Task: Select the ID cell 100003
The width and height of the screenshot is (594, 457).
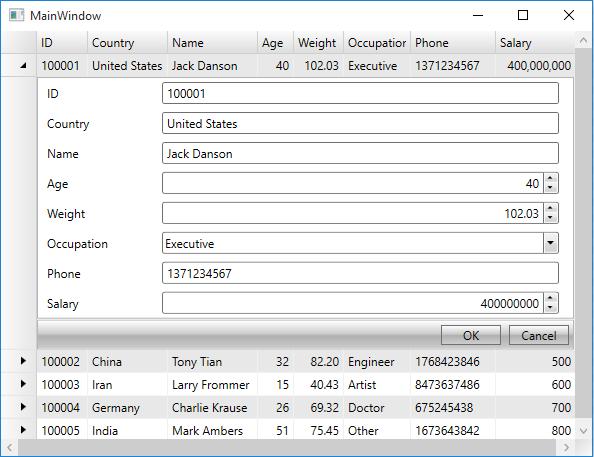Action: coord(62,385)
